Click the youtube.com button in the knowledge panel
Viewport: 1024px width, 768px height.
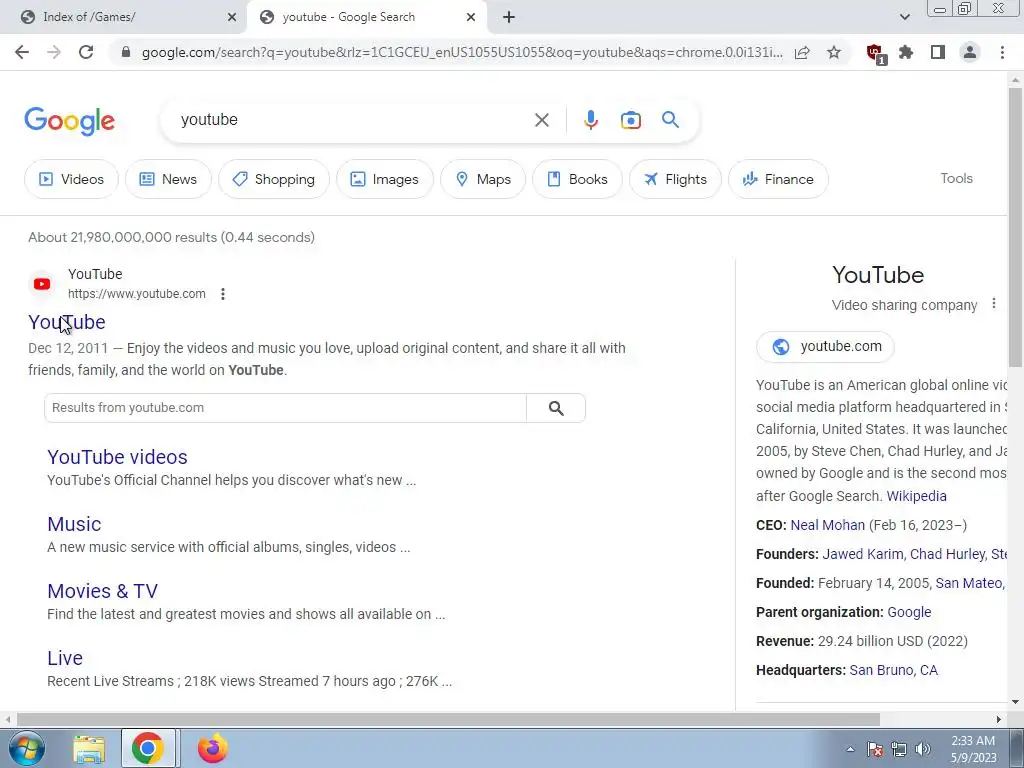(x=825, y=347)
